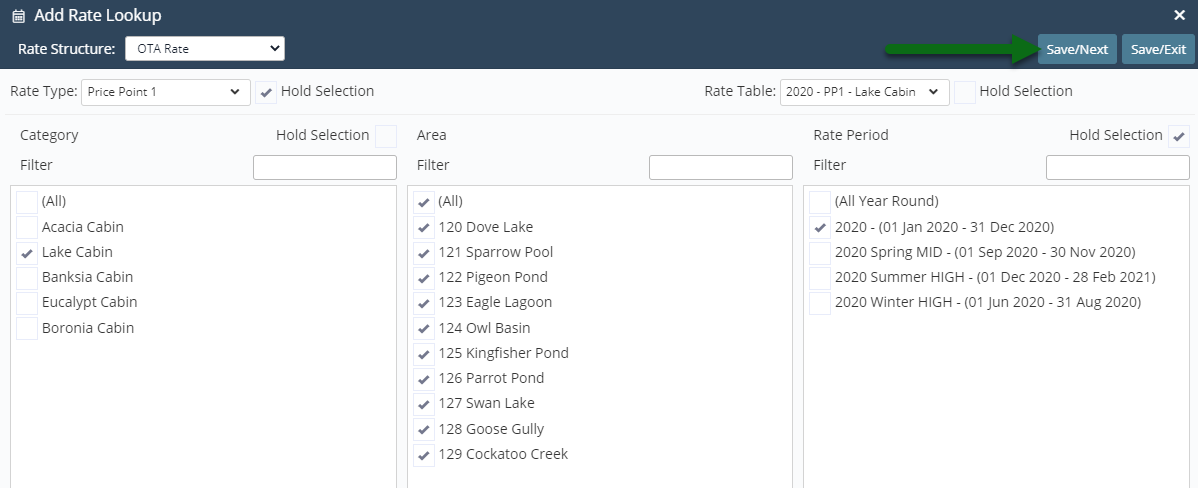Uncheck 121 Sparrow Pool checkbox

pos(423,253)
